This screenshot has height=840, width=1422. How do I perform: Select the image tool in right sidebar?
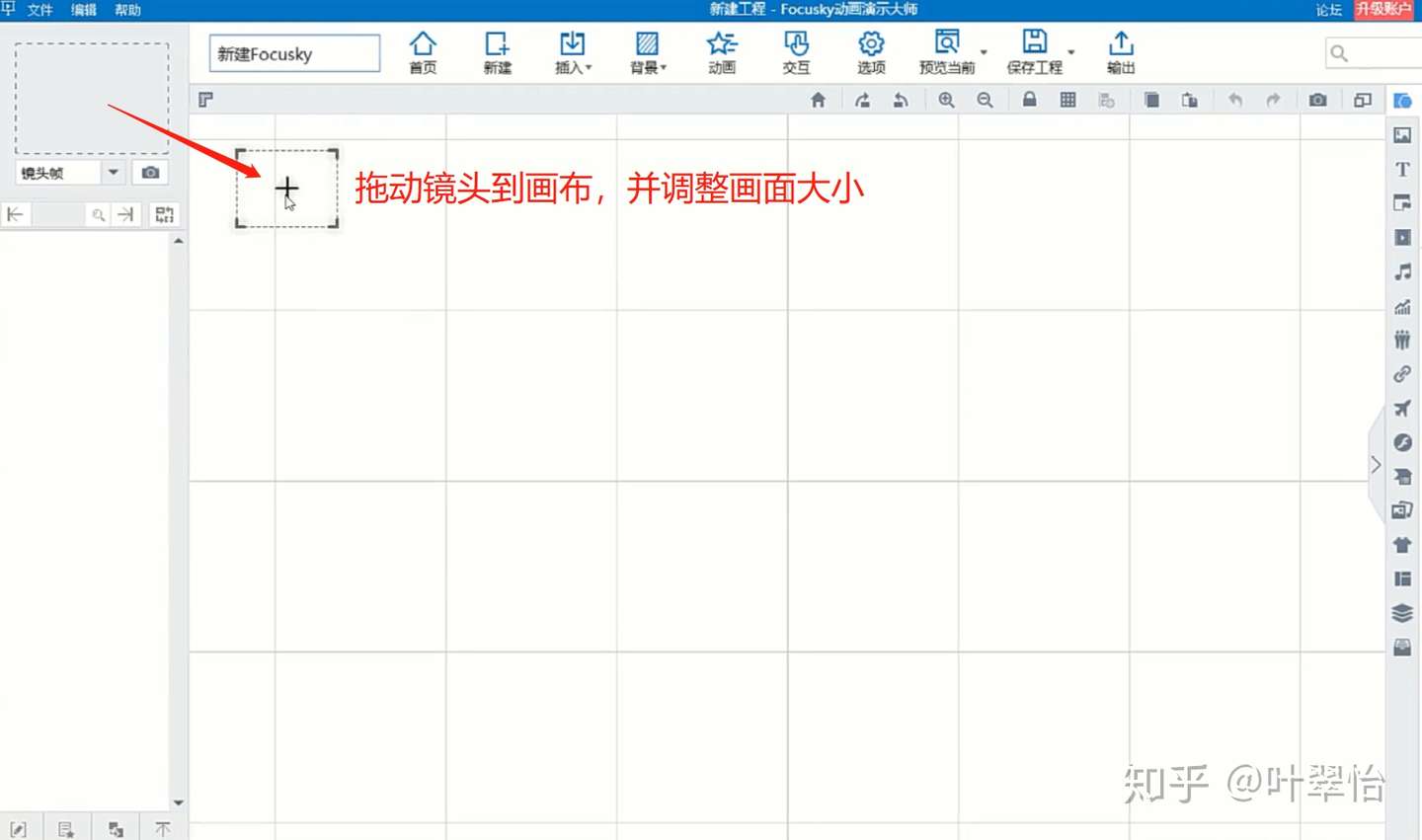coord(1402,135)
